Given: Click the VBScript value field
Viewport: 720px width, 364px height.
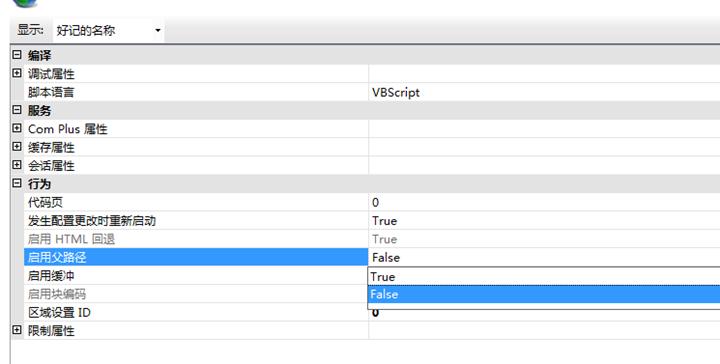Looking at the screenshot, I should pos(544,92).
